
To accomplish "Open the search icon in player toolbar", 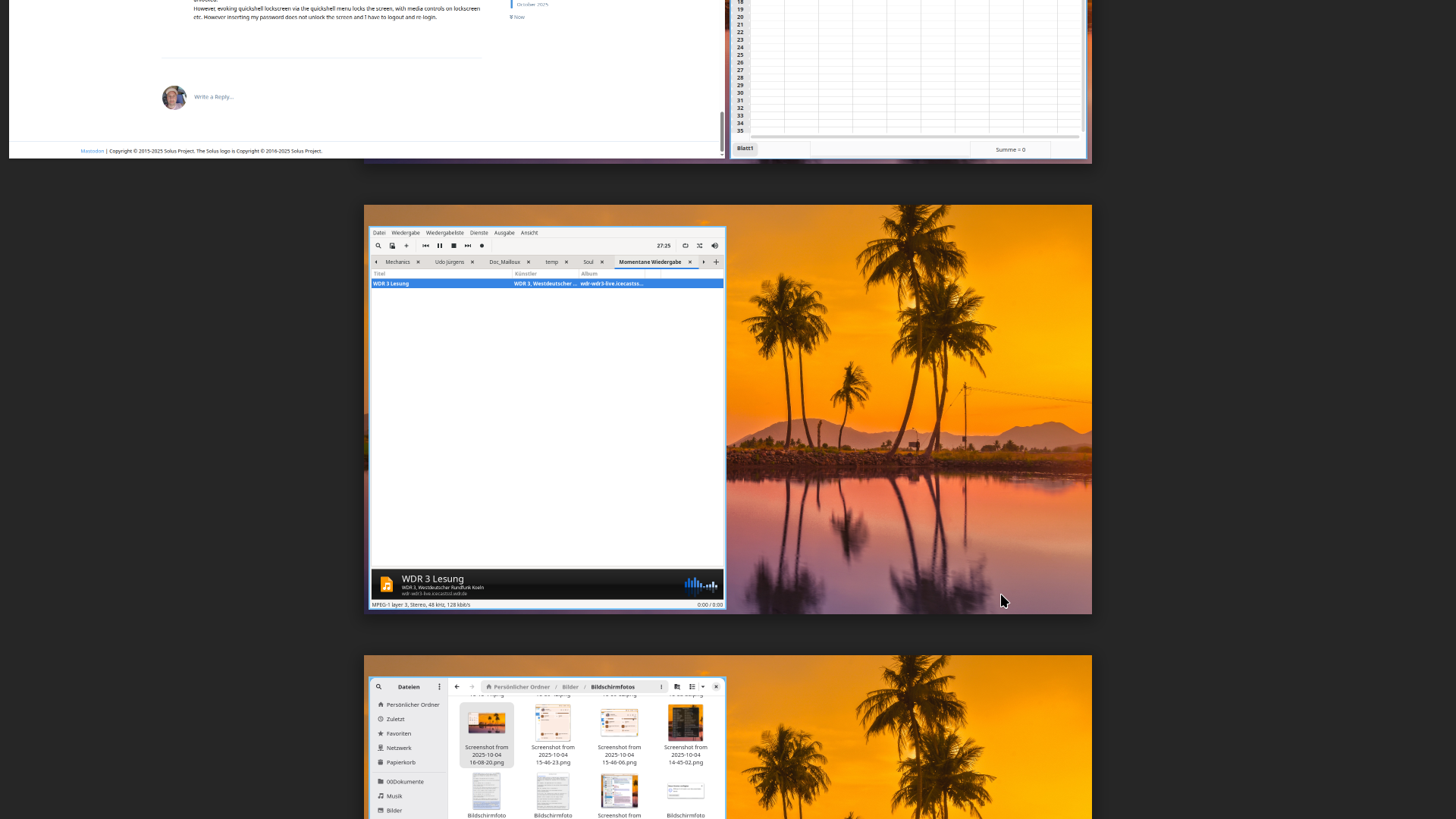I will point(378,246).
